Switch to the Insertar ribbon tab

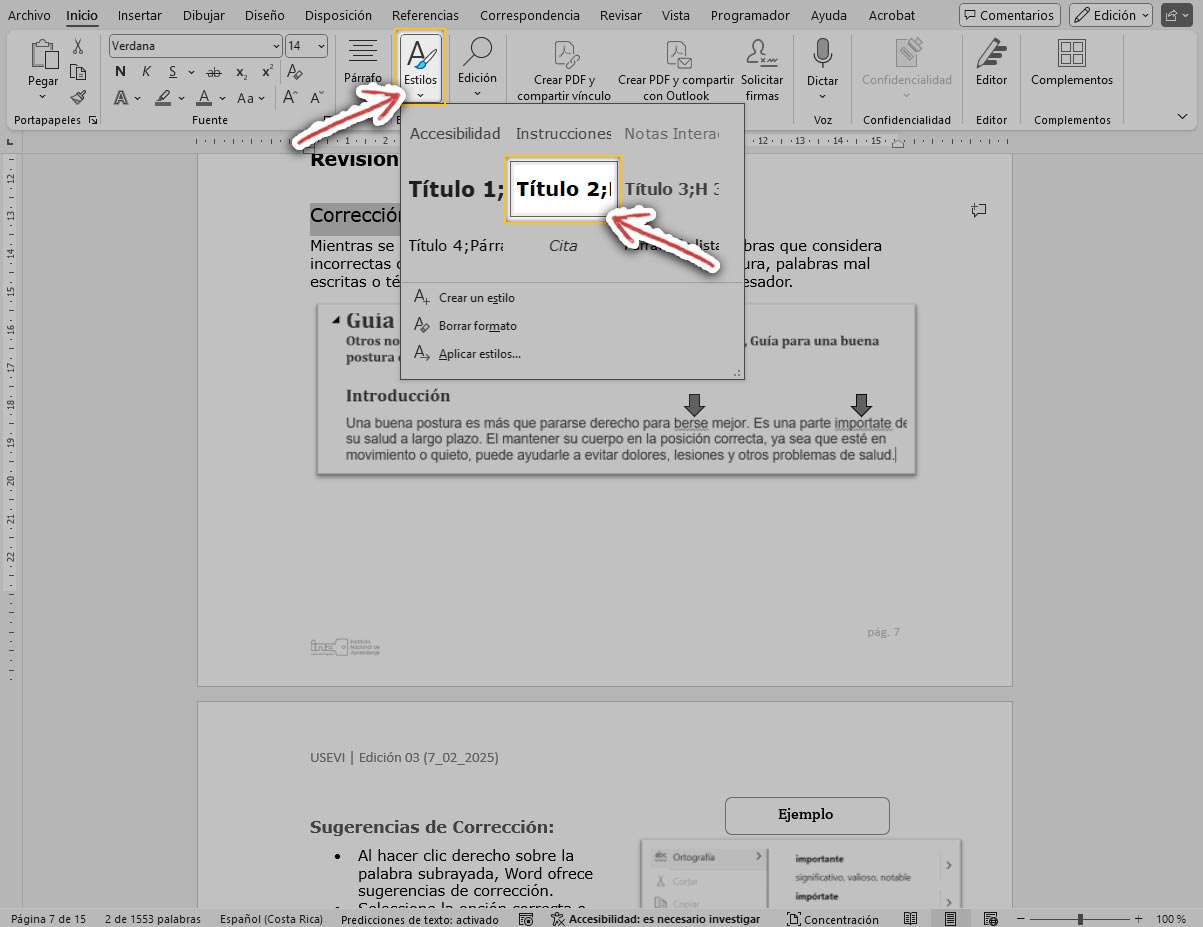139,15
